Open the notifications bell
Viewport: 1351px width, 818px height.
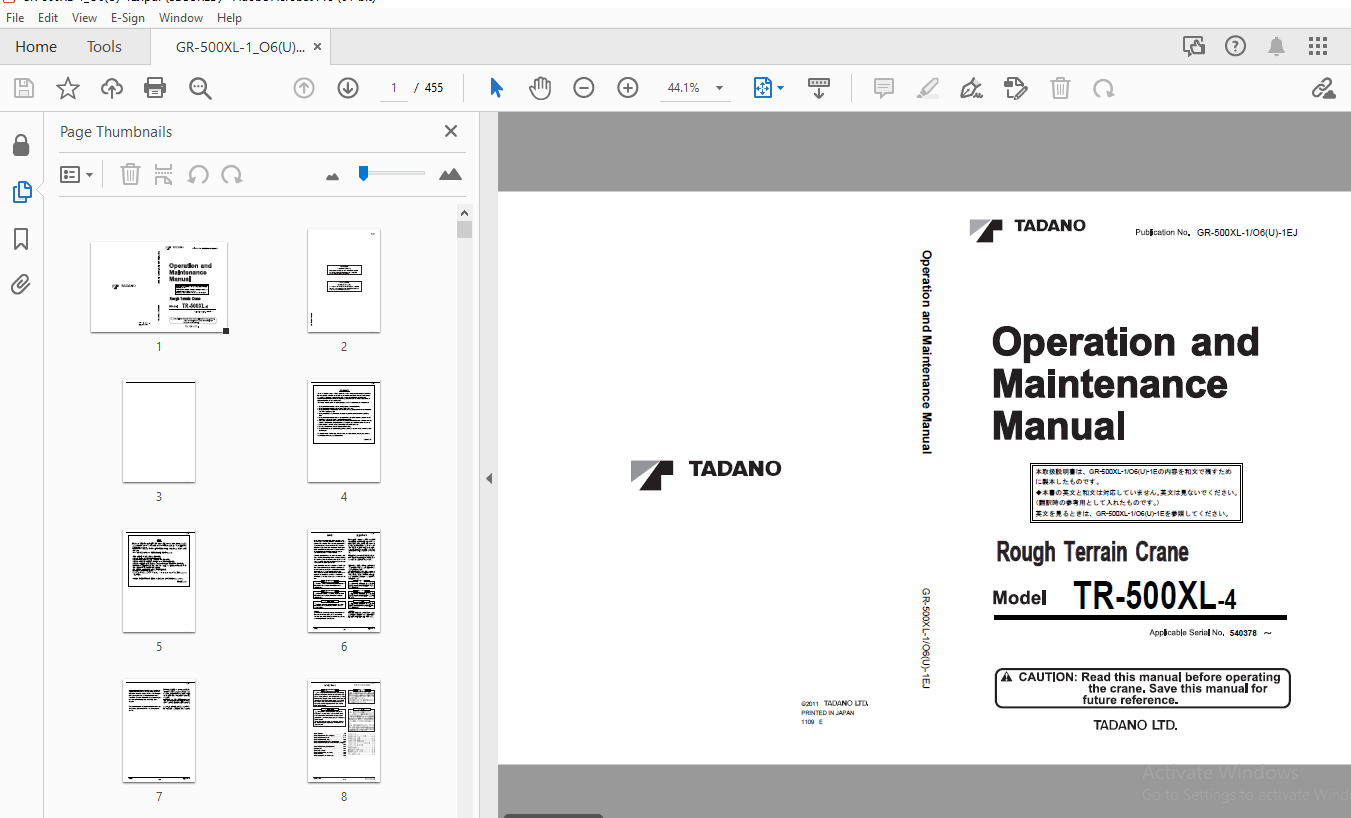pyautogui.click(x=1277, y=46)
